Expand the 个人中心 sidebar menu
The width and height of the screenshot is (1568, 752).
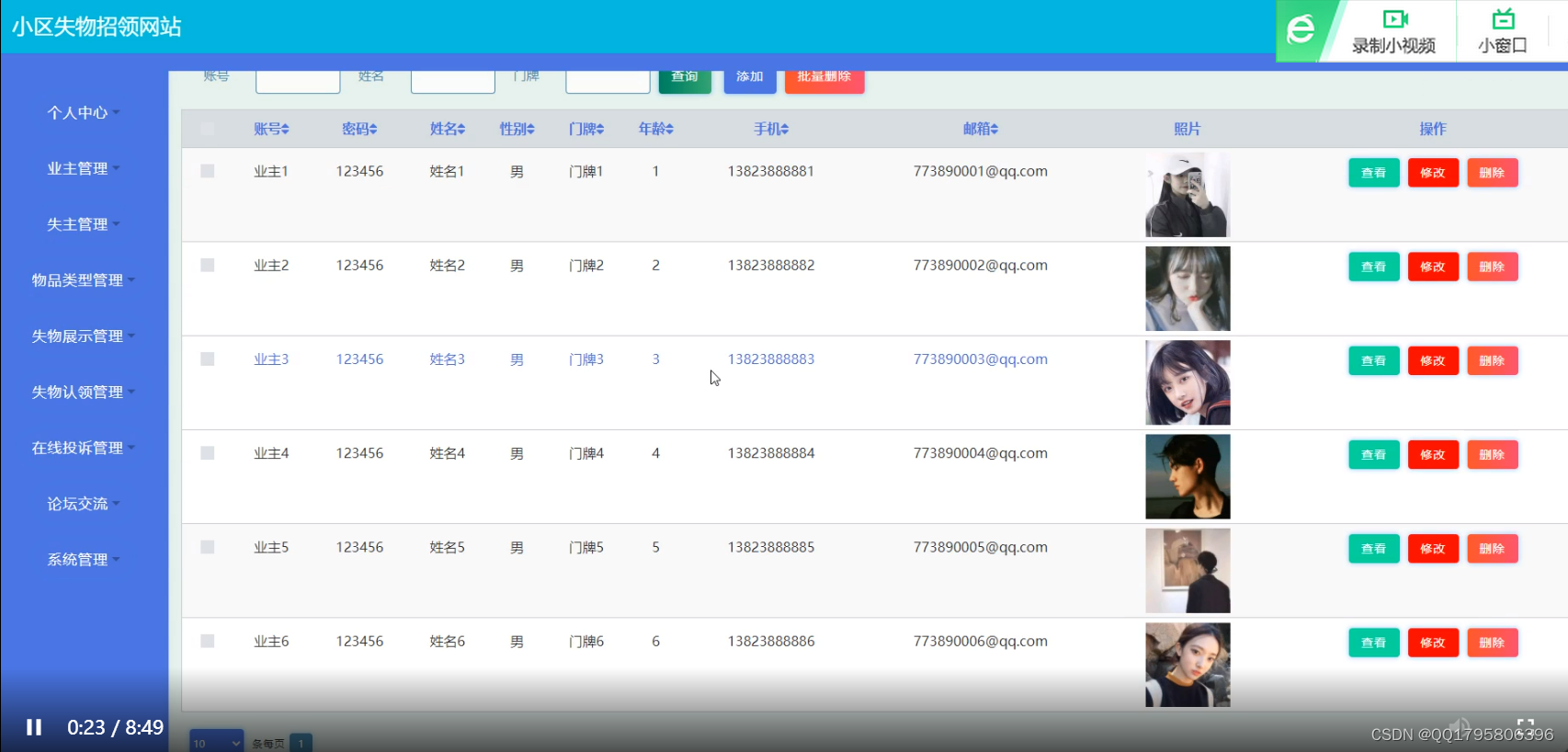(84, 112)
